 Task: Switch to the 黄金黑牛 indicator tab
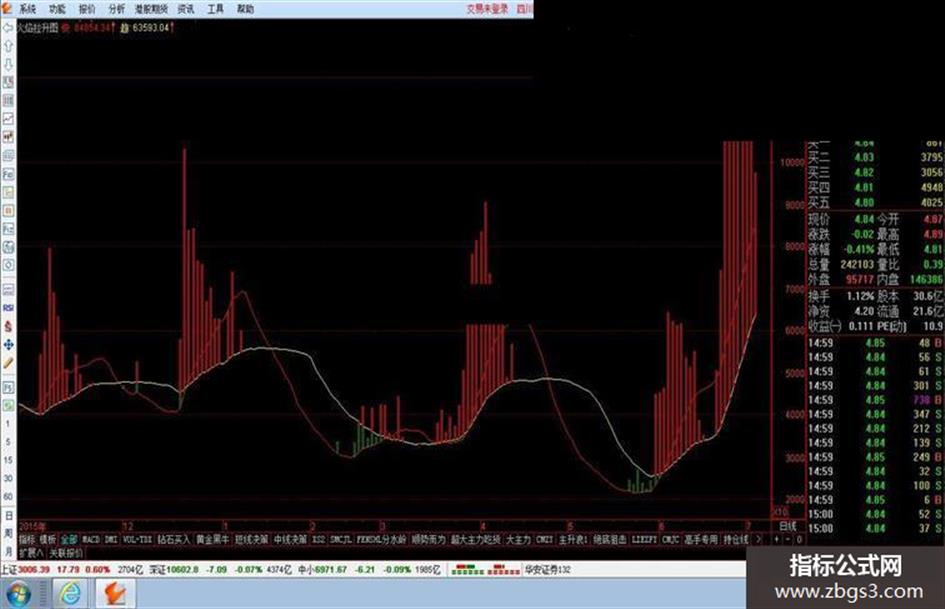213,539
